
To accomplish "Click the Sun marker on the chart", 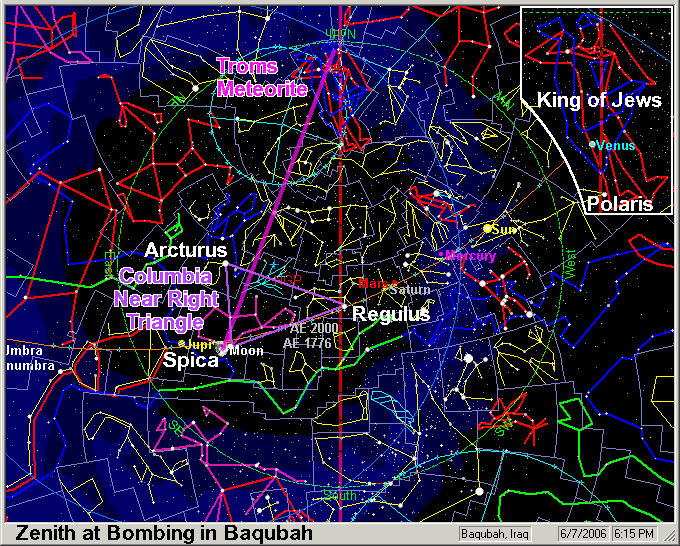I will tap(487, 229).
